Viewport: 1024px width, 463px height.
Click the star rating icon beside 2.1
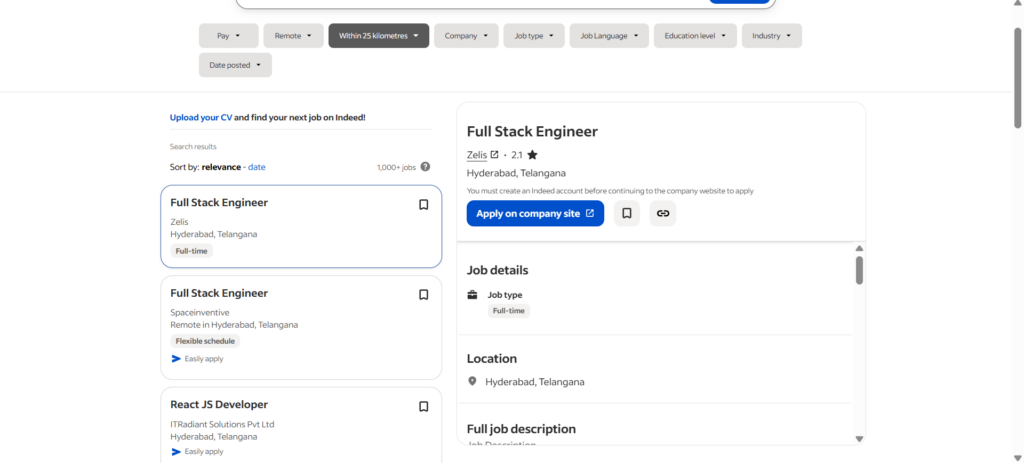coord(532,155)
